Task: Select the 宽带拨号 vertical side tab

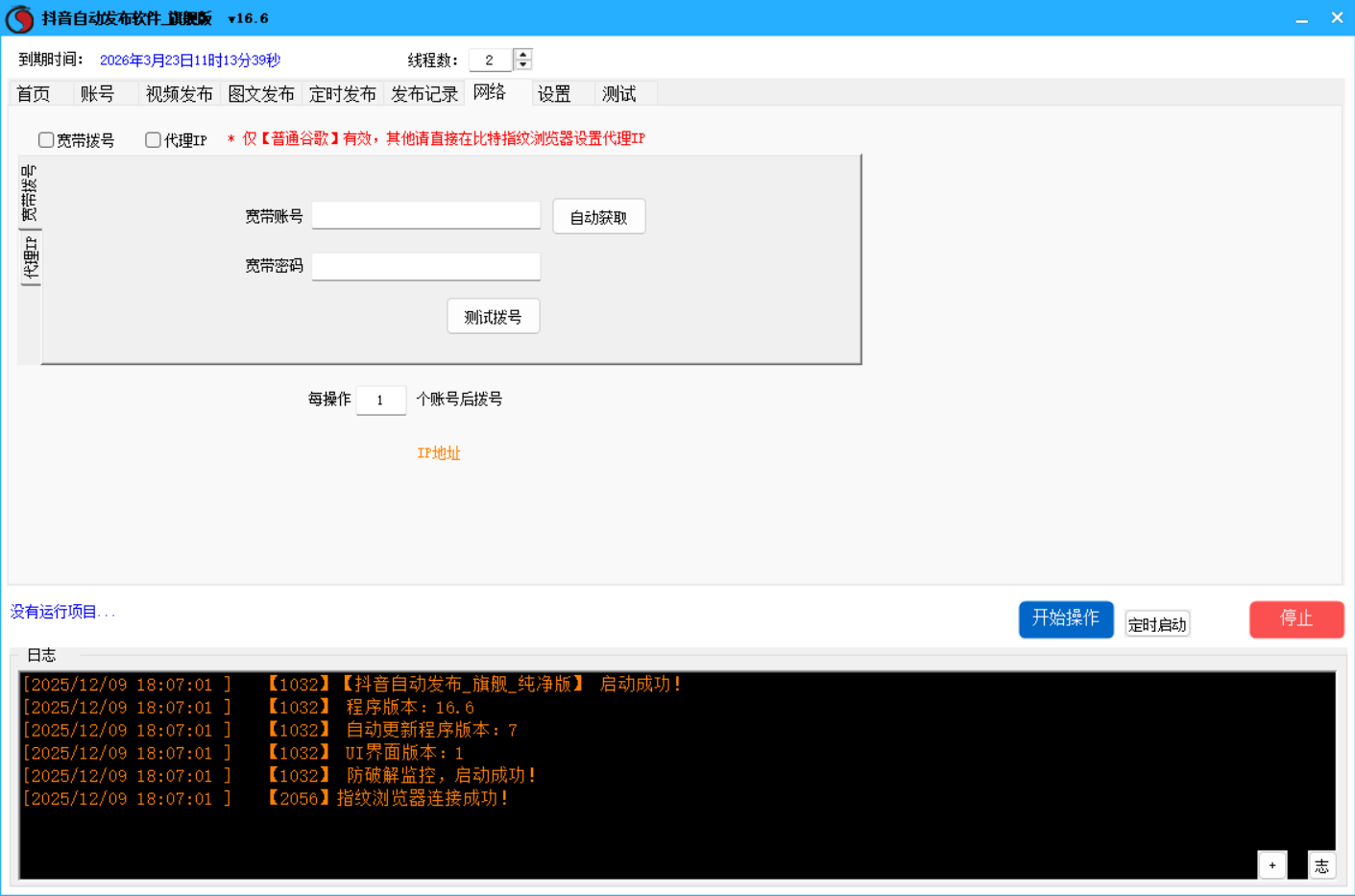Action: coord(31,193)
